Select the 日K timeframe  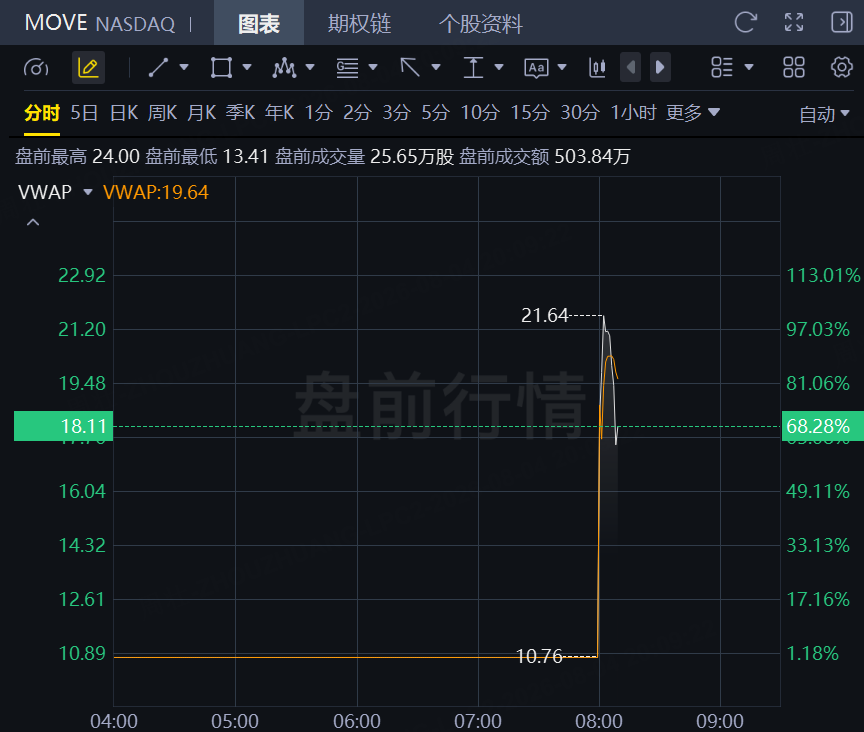[124, 113]
